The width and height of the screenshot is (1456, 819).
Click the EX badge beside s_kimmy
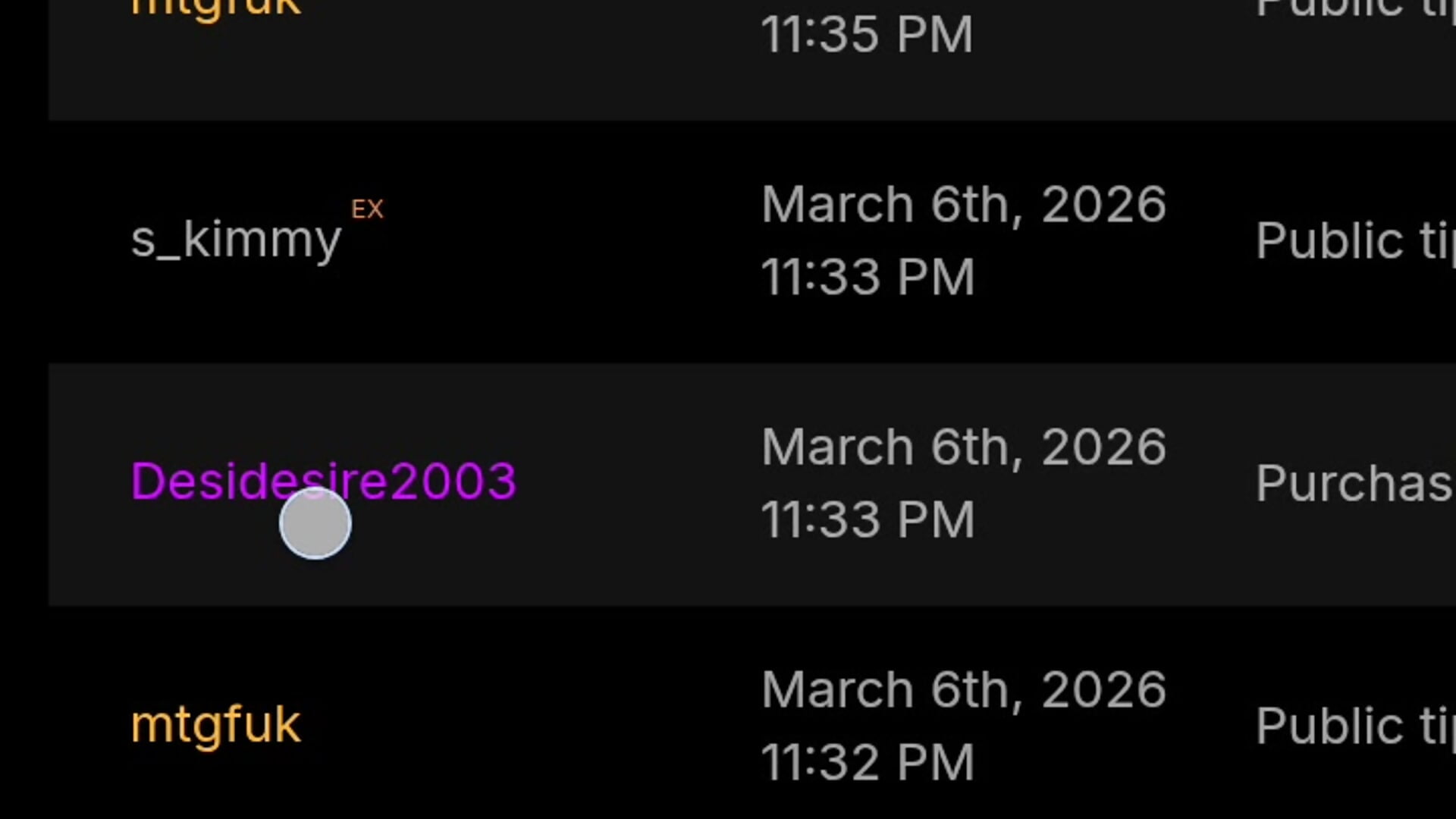pos(367,209)
